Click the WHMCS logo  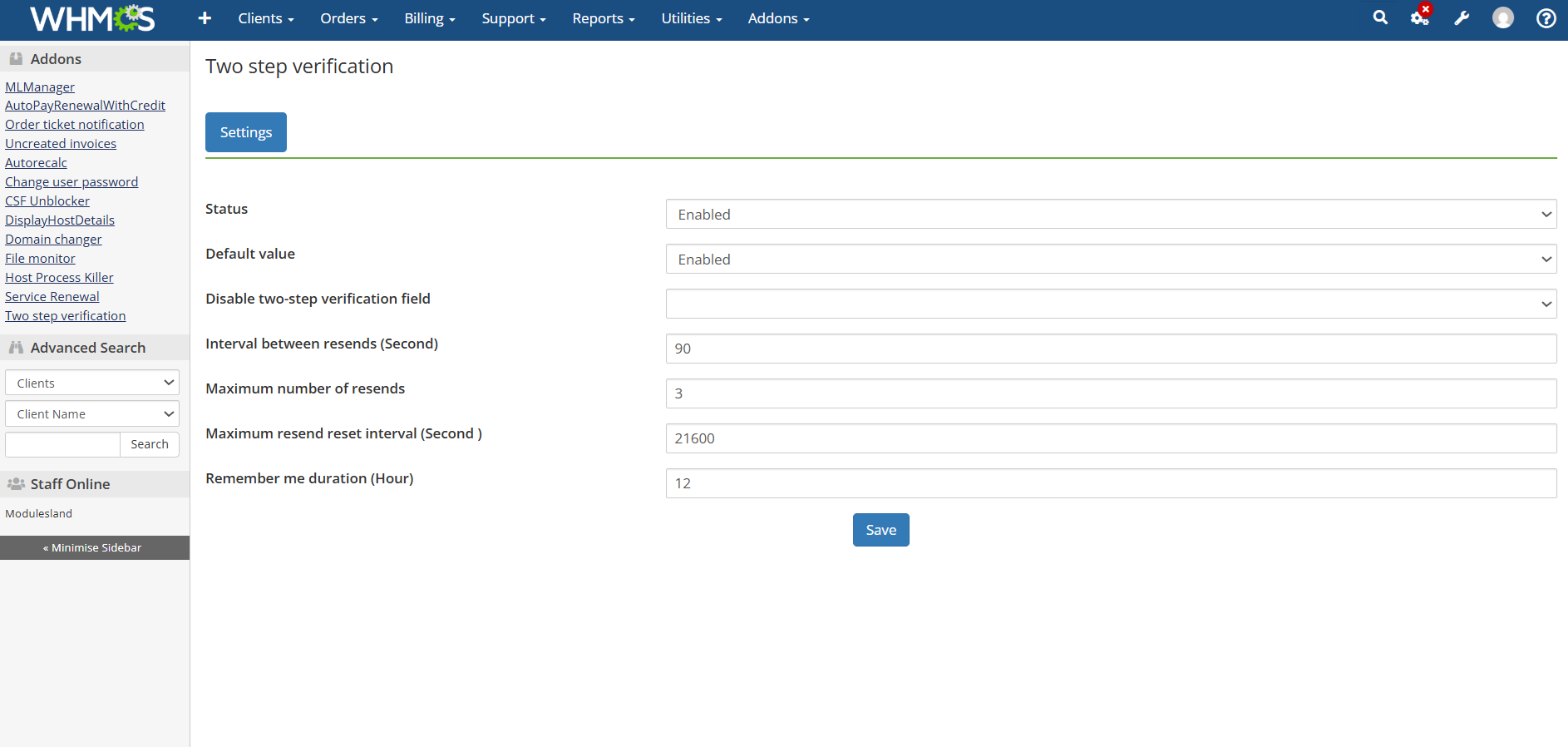click(x=92, y=18)
